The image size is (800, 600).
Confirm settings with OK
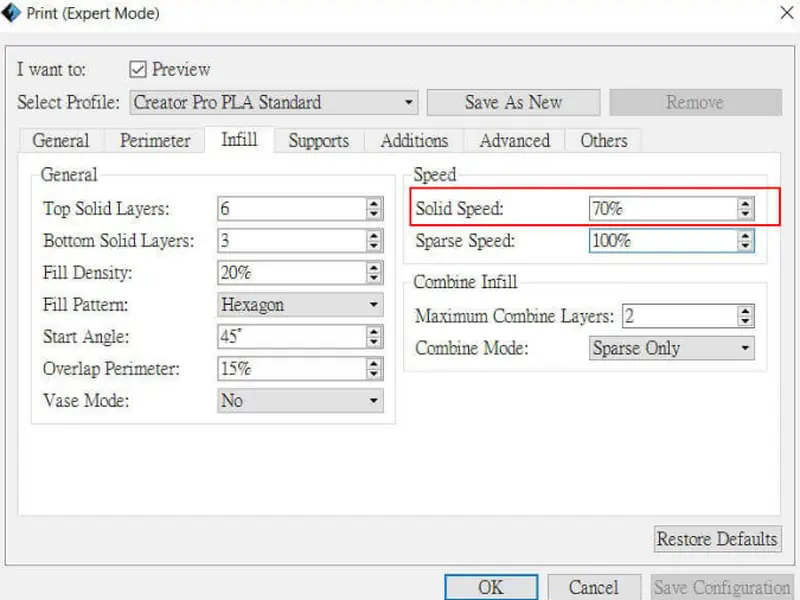(x=489, y=588)
